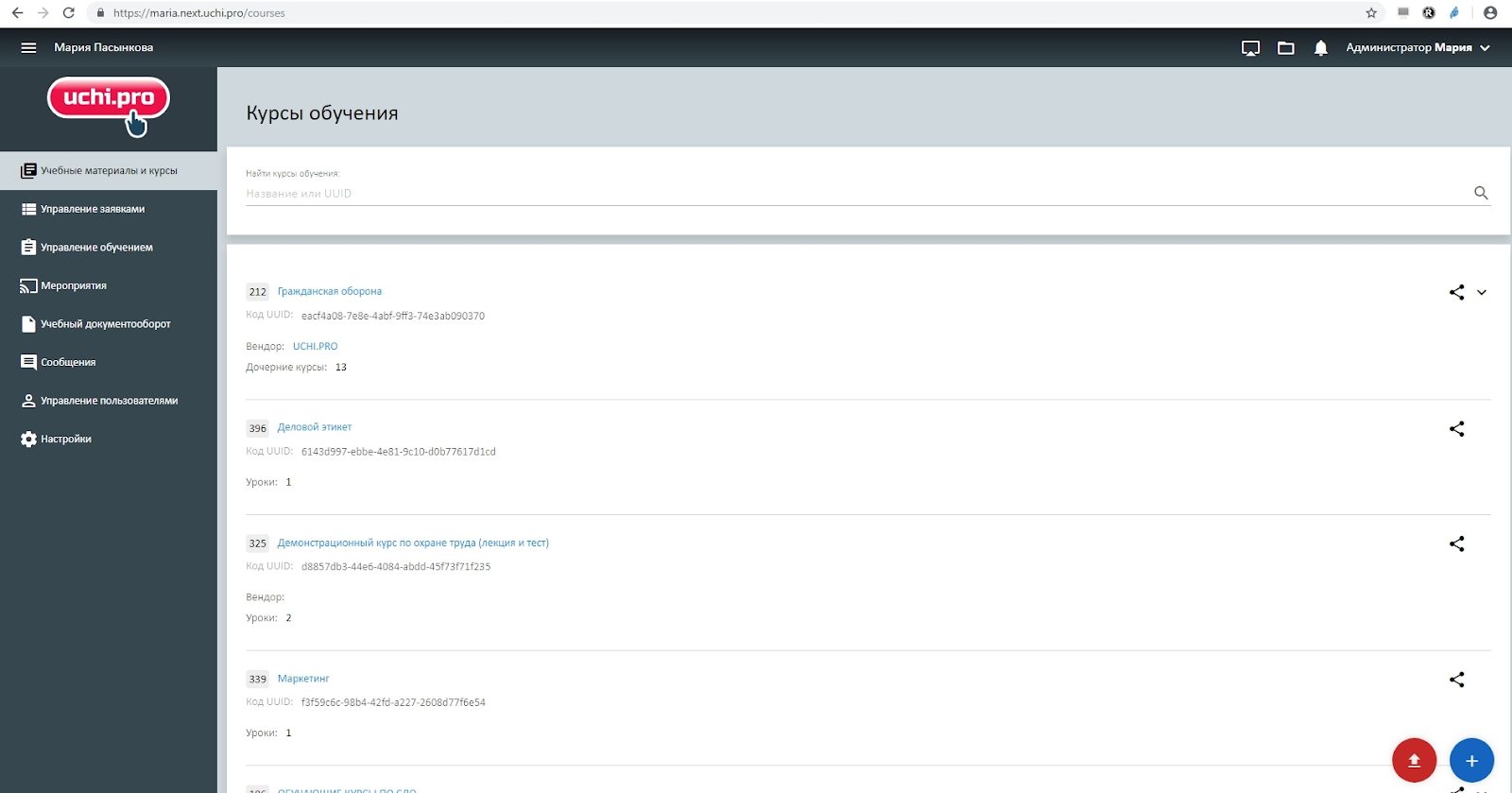Bookmark the page with star icon

(x=1371, y=13)
